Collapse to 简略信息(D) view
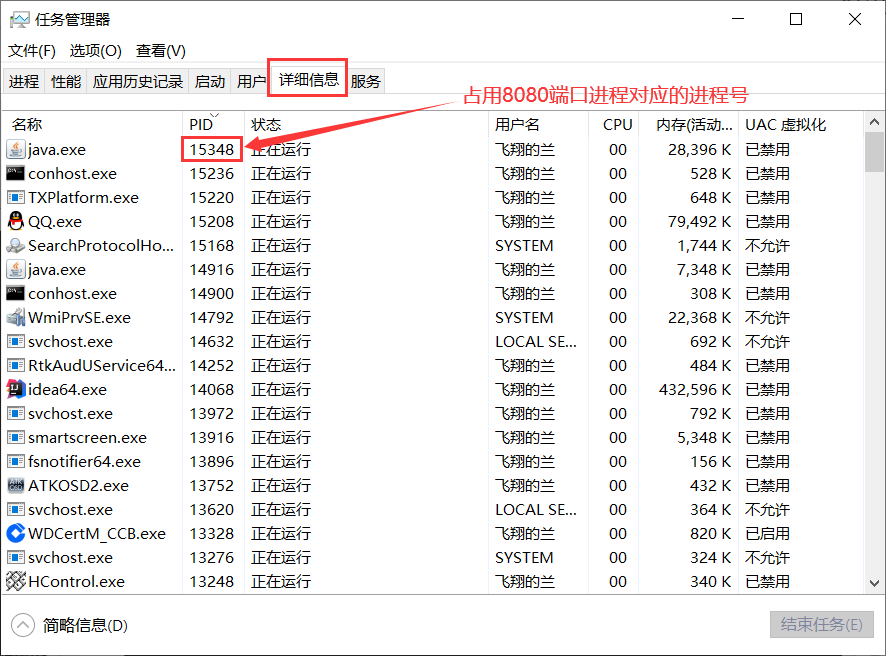The width and height of the screenshot is (886, 656). pos(70,625)
